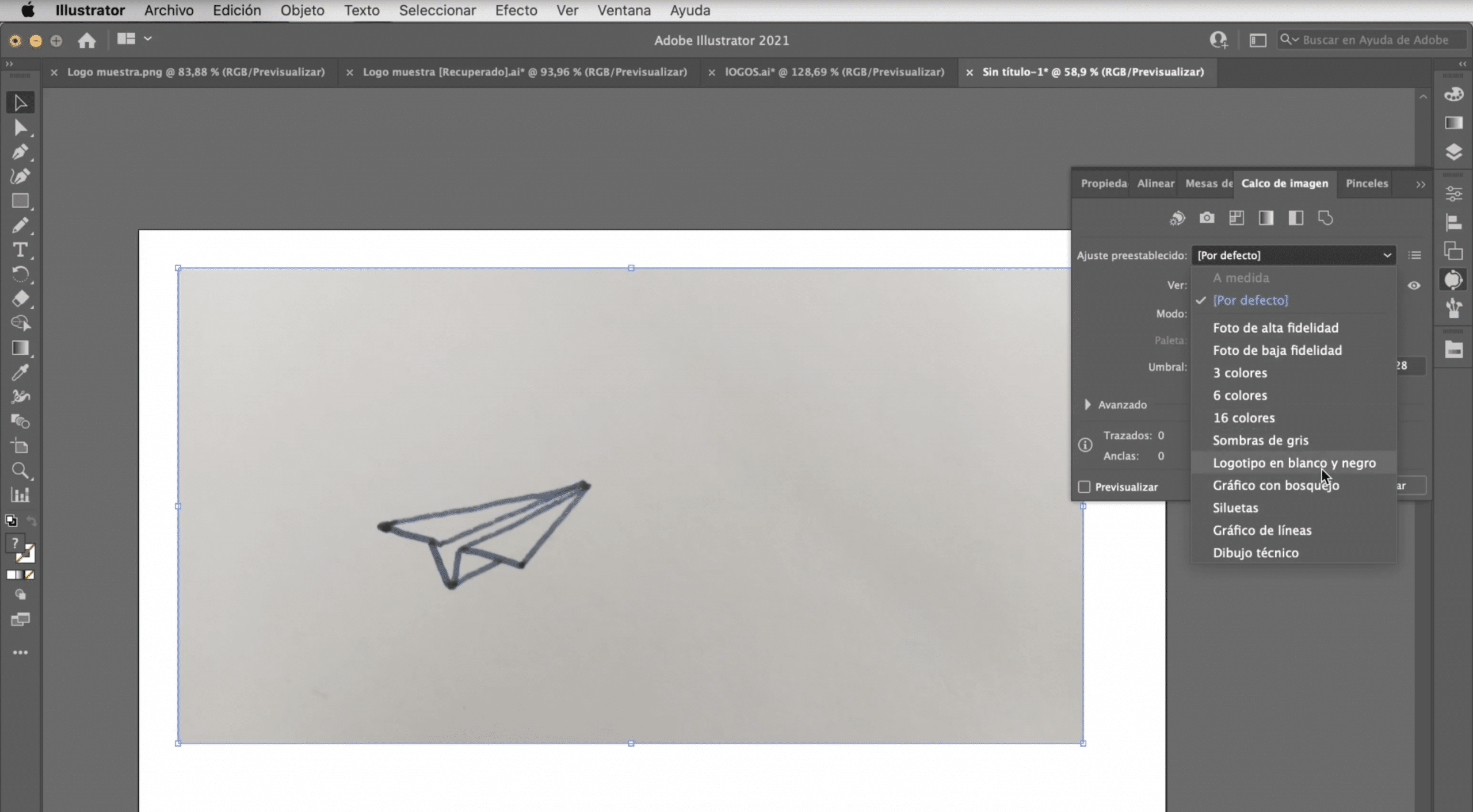1473x812 pixels.
Task: Go to Illustrator home screen
Action: click(x=87, y=40)
